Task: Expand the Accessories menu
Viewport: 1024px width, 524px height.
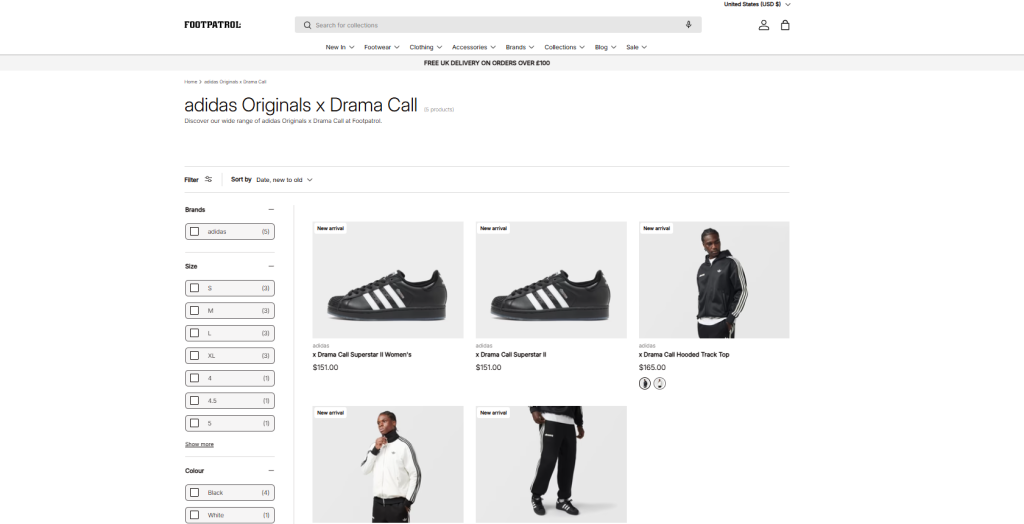Action: (x=473, y=47)
